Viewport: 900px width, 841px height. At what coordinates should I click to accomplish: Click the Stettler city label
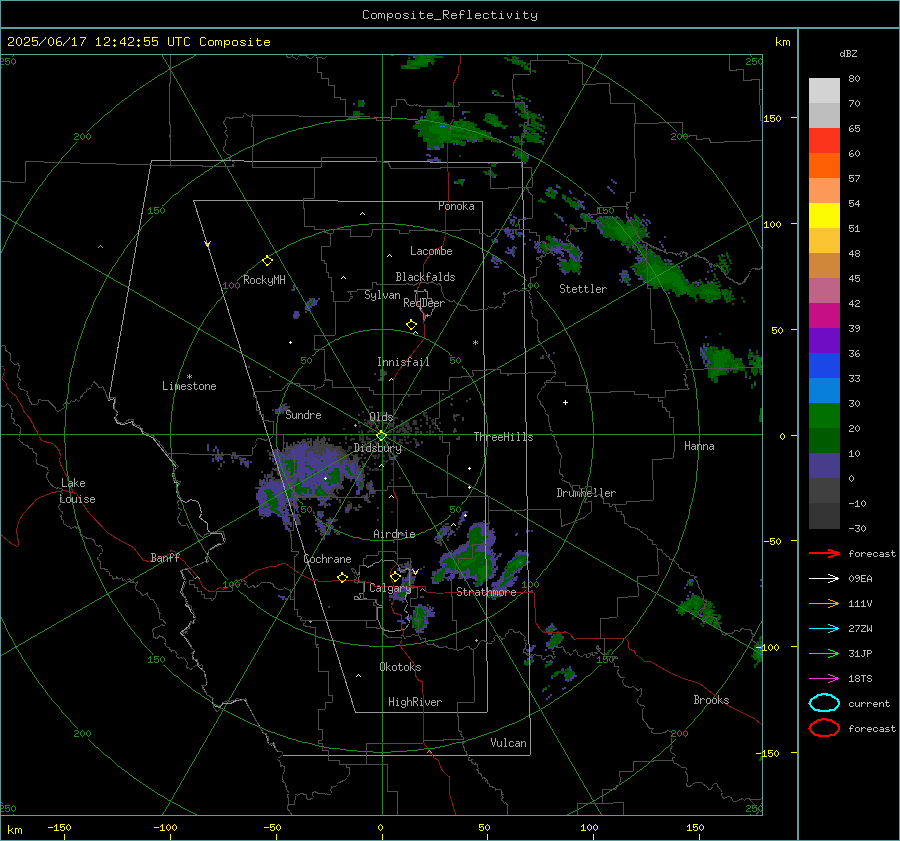click(583, 289)
